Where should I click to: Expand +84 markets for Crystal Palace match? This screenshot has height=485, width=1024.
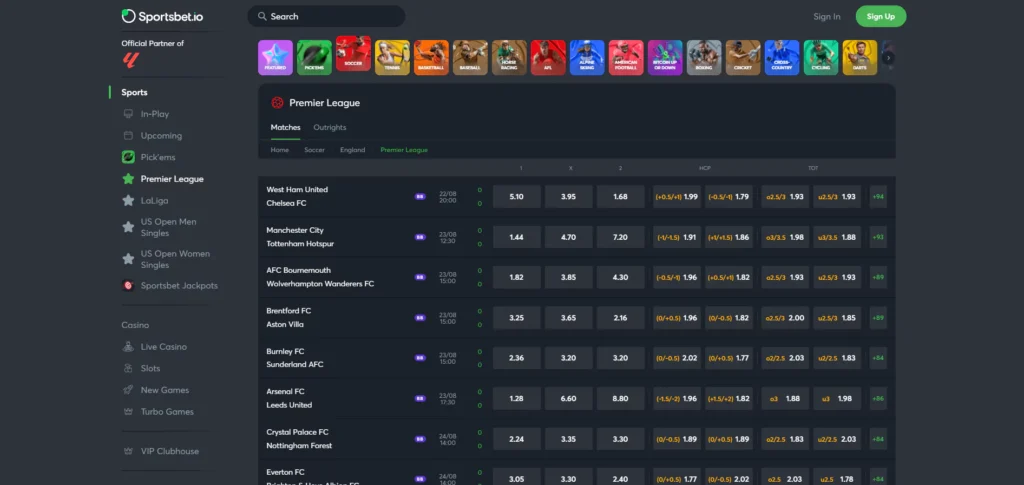878,439
